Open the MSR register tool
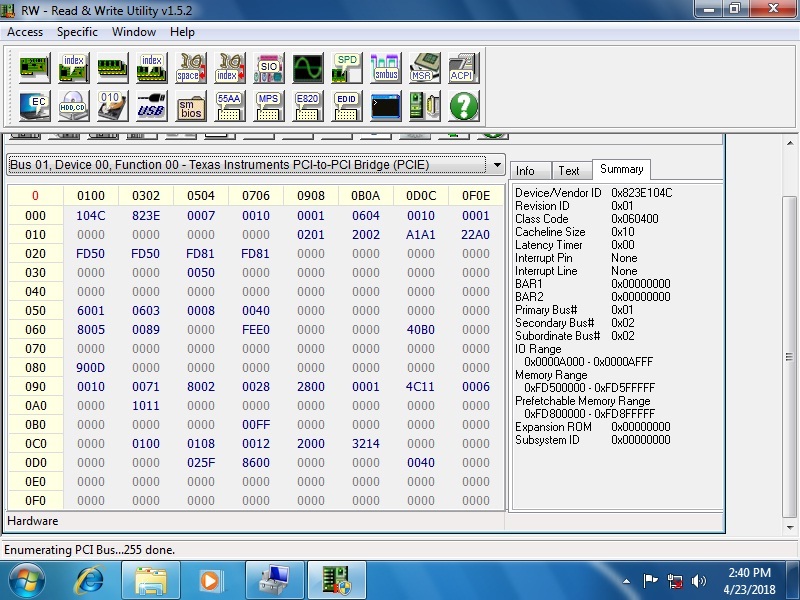Viewport: 800px width, 600px height. point(424,68)
